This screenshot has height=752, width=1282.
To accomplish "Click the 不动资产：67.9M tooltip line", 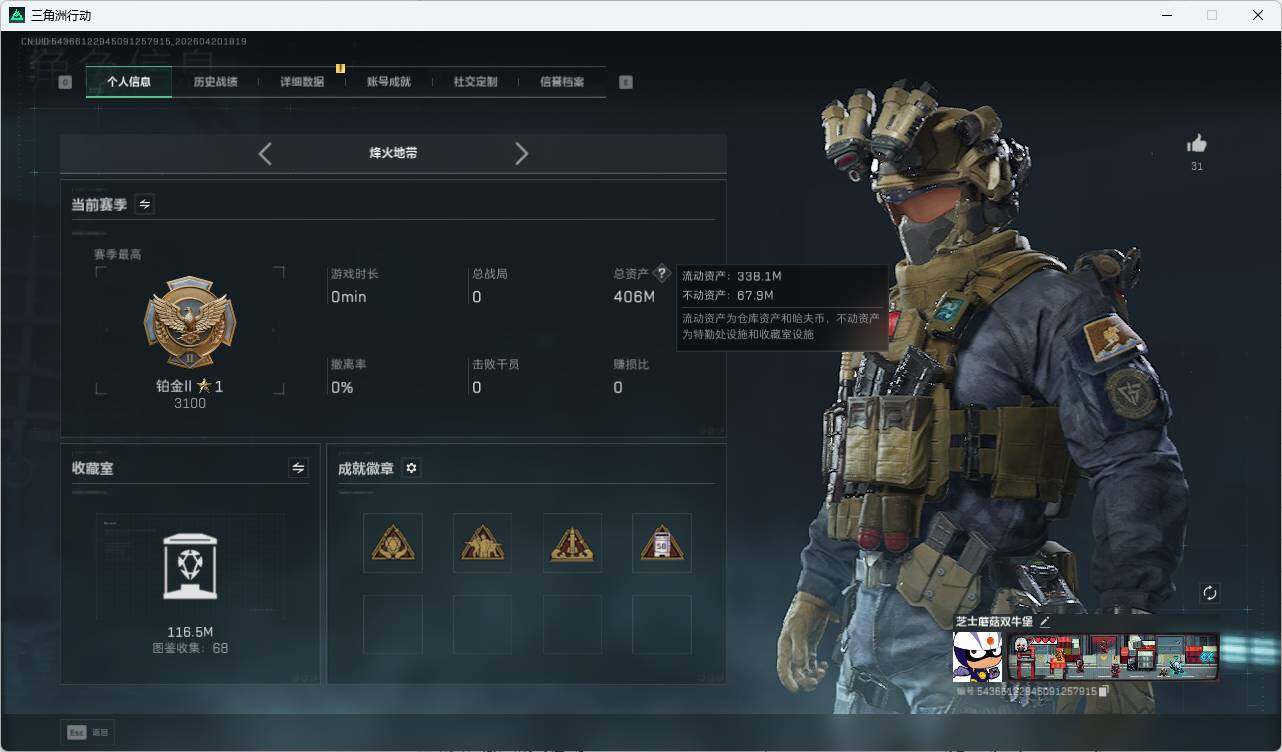I will tap(727, 296).
